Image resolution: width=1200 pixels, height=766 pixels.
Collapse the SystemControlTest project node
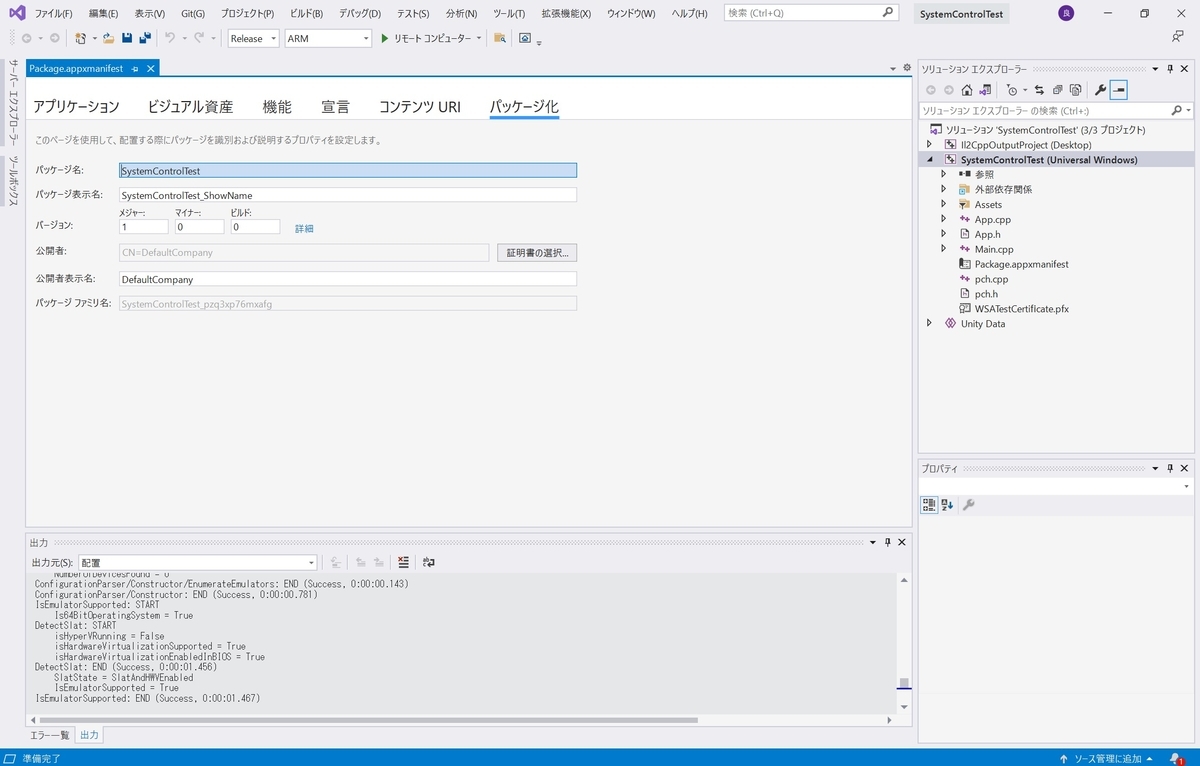[929, 160]
